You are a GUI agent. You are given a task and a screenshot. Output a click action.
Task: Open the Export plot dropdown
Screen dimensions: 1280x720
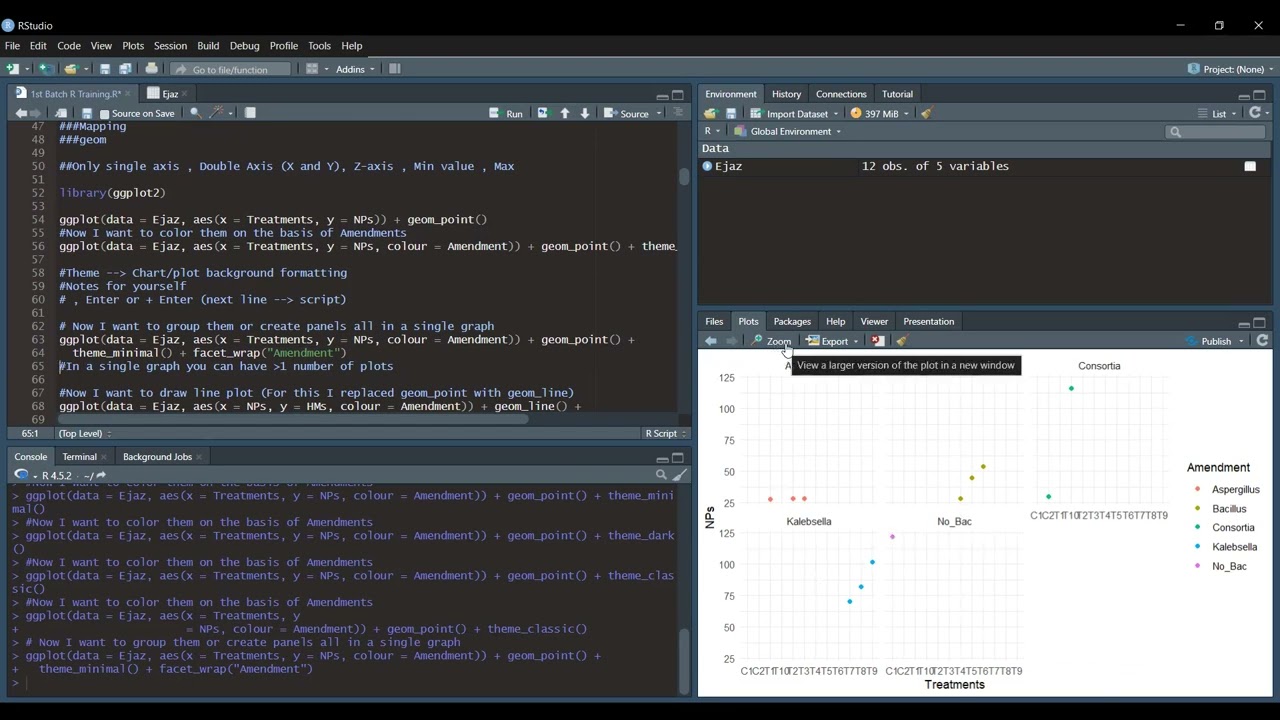click(833, 341)
